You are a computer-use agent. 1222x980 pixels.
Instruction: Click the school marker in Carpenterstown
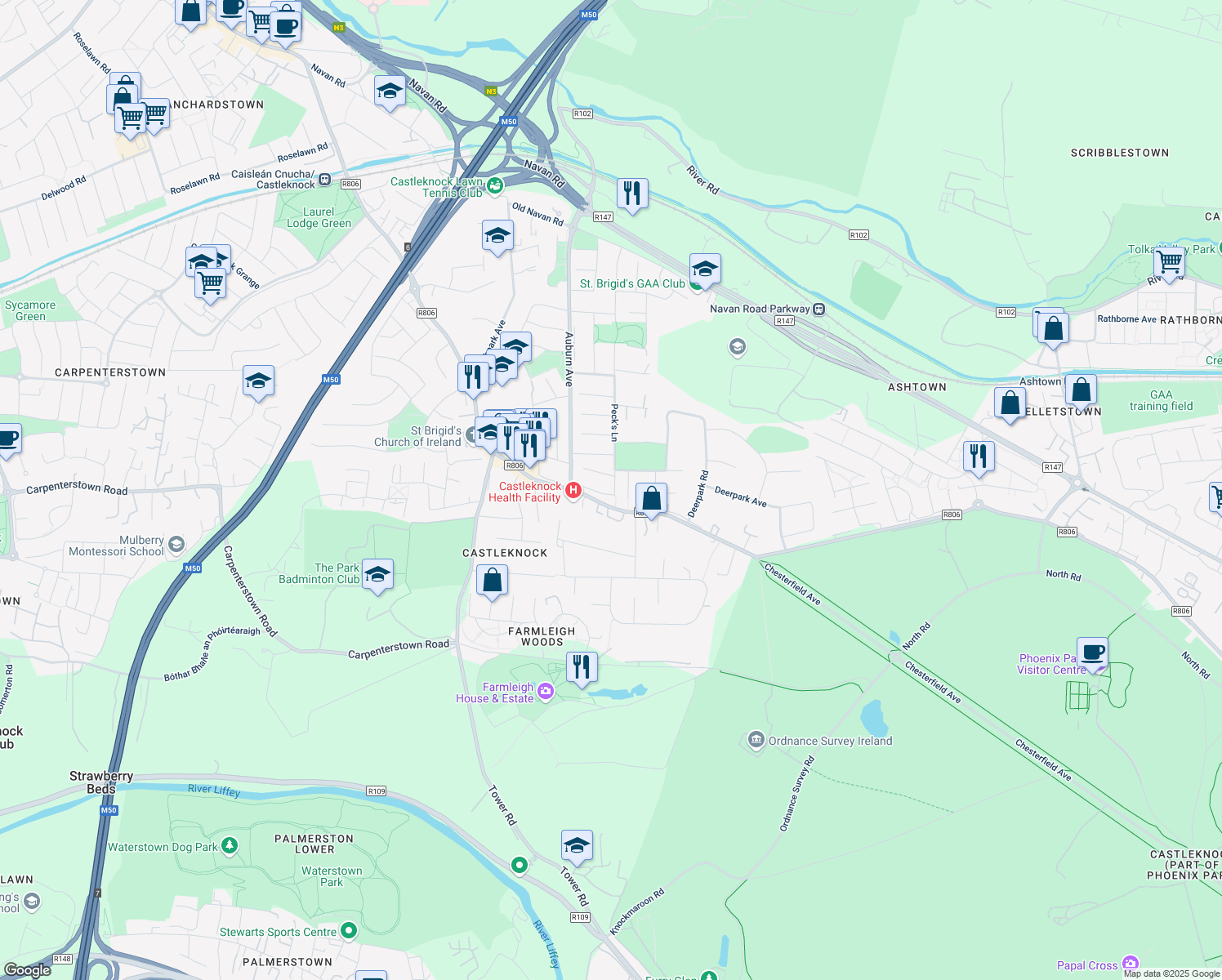tap(258, 382)
